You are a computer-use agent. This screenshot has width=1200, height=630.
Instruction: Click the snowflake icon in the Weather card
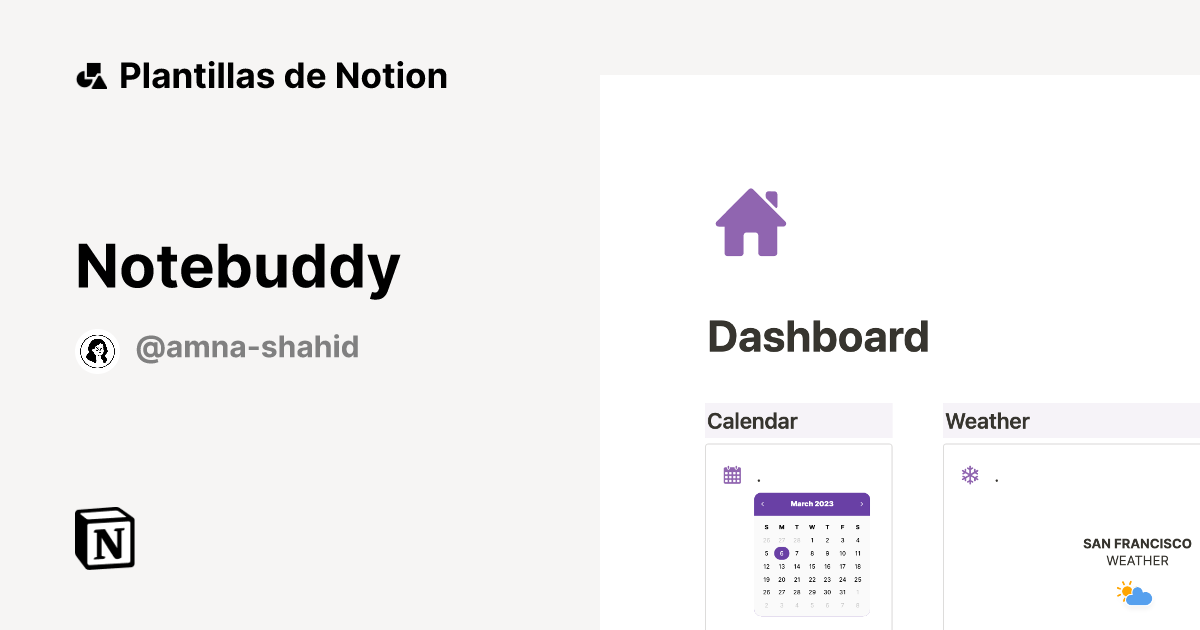pos(970,473)
